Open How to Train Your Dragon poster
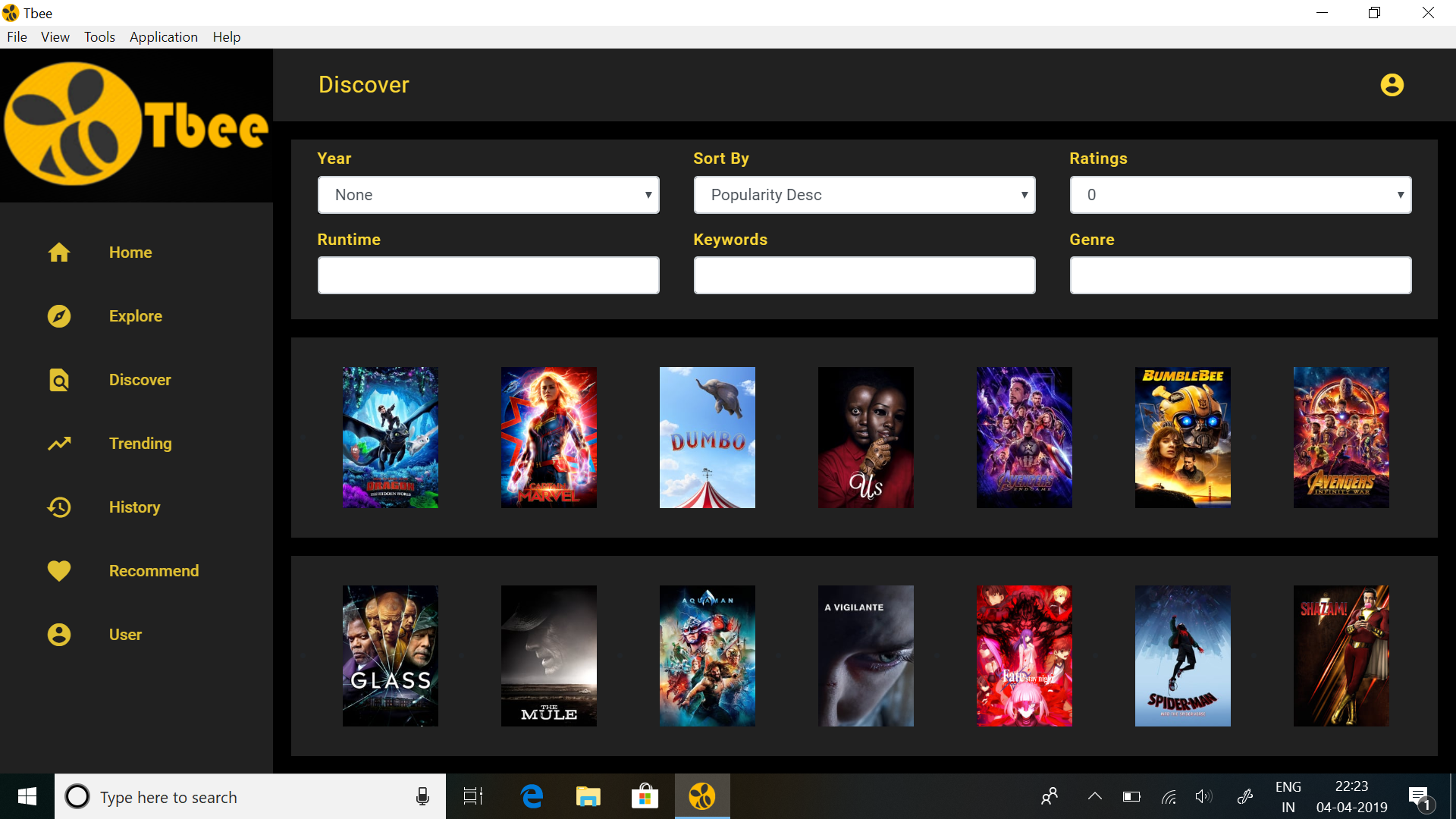 (390, 438)
